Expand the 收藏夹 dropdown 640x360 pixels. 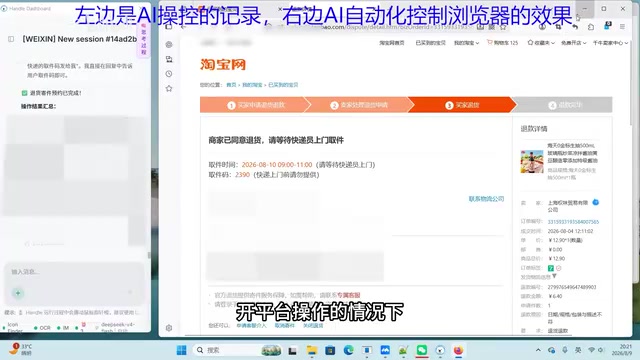point(541,42)
